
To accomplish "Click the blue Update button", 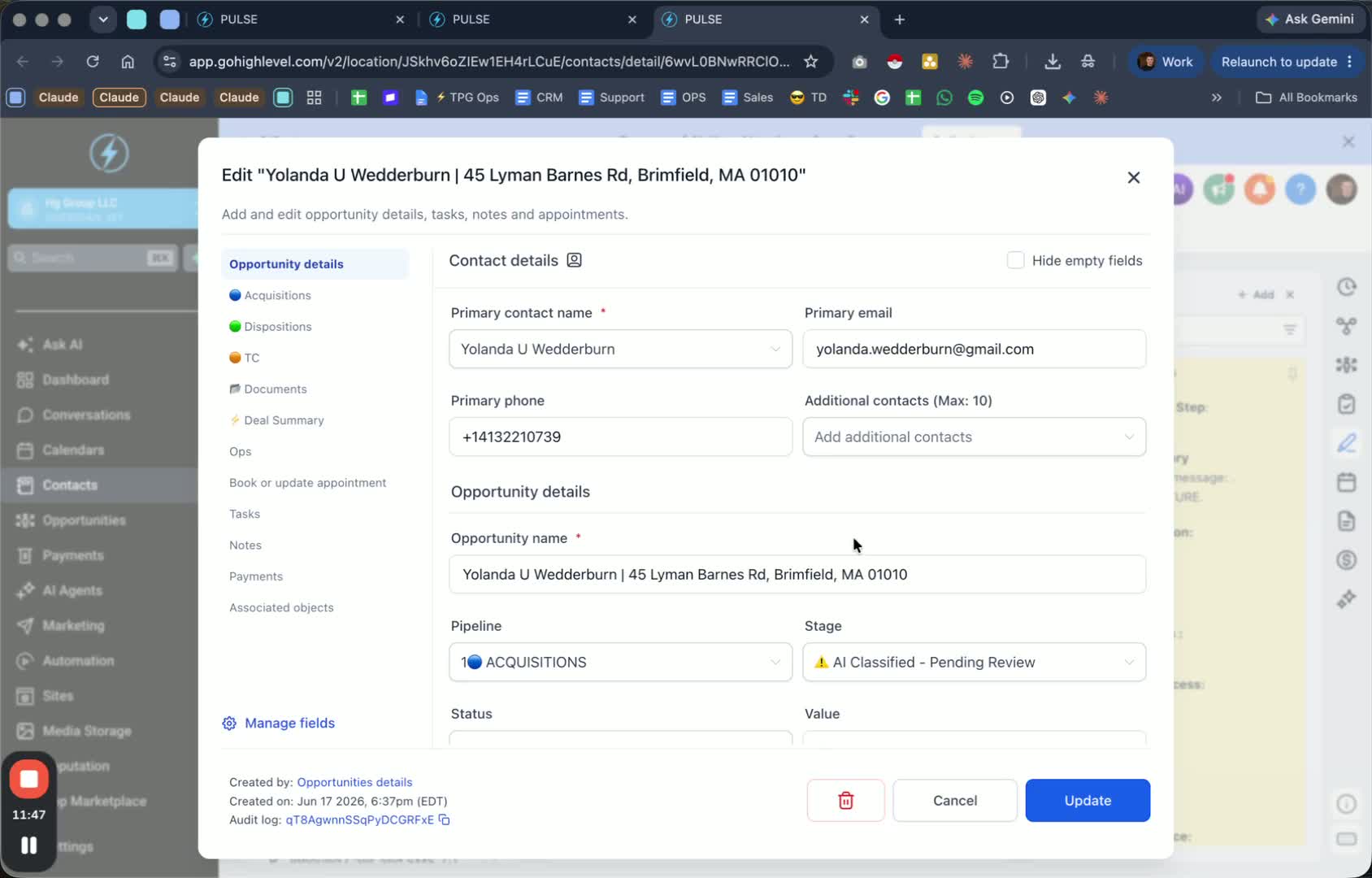I will pyautogui.click(x=1088, y=801).
